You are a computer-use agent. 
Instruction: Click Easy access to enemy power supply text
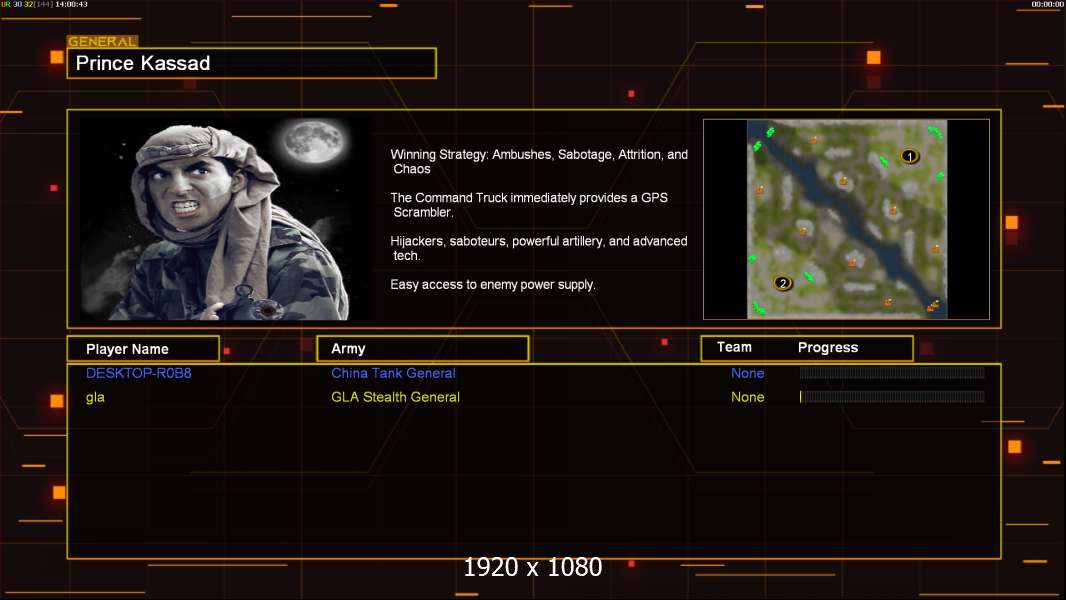click(493, 285)
